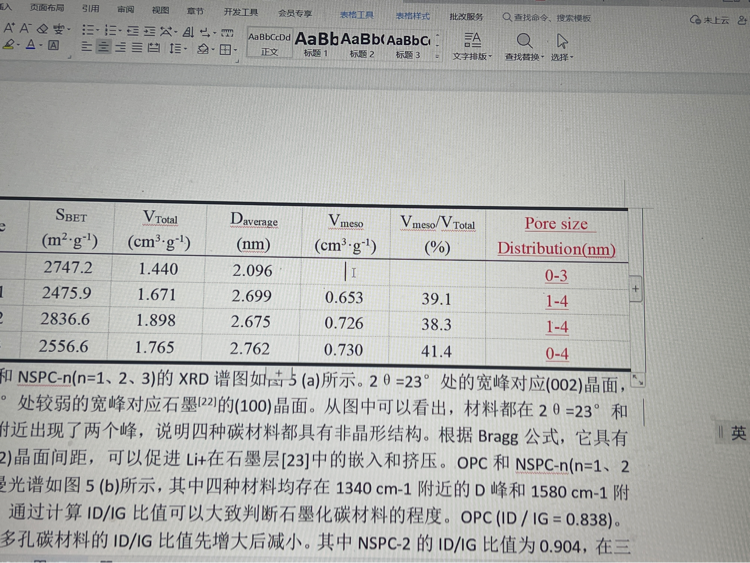
Task: Toggle center text alignment
Action: [x=103, y=46]
